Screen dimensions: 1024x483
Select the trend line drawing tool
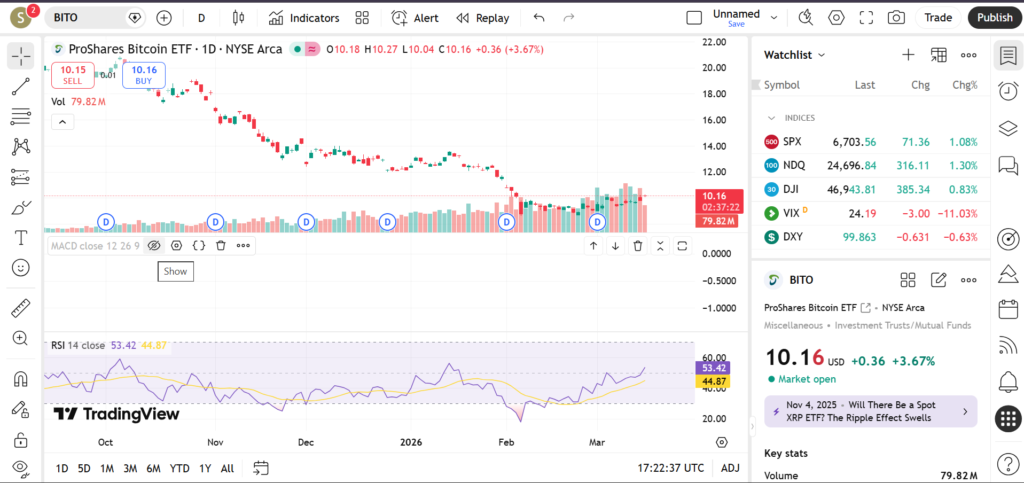(x=20, y=87)
